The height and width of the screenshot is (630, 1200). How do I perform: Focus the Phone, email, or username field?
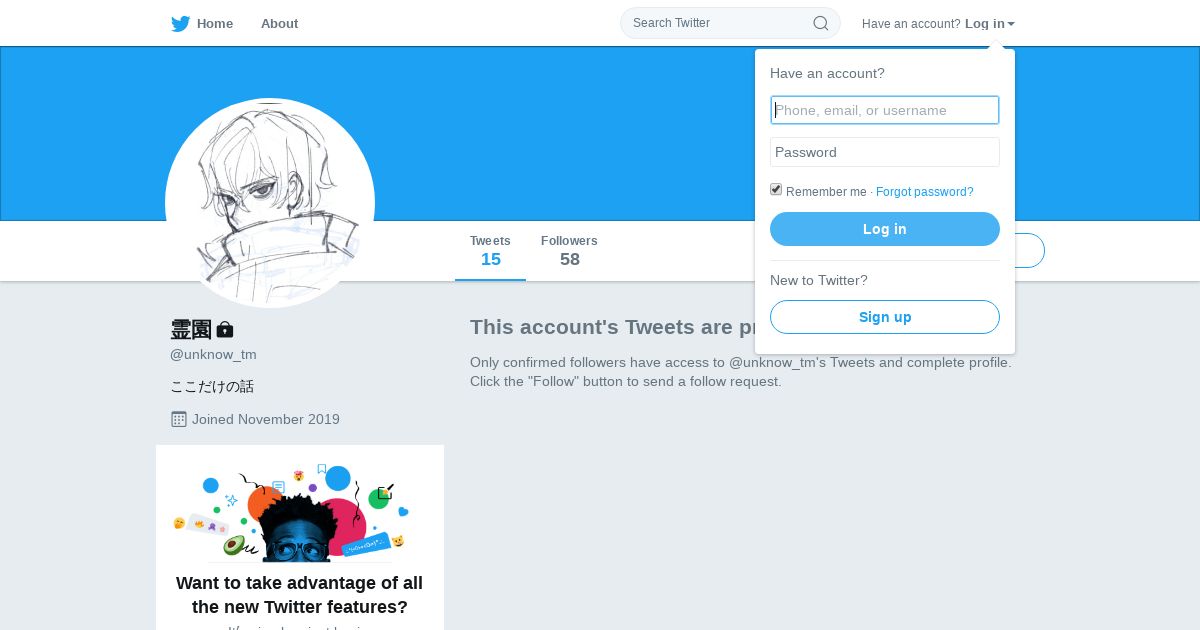tap(885, 110)
